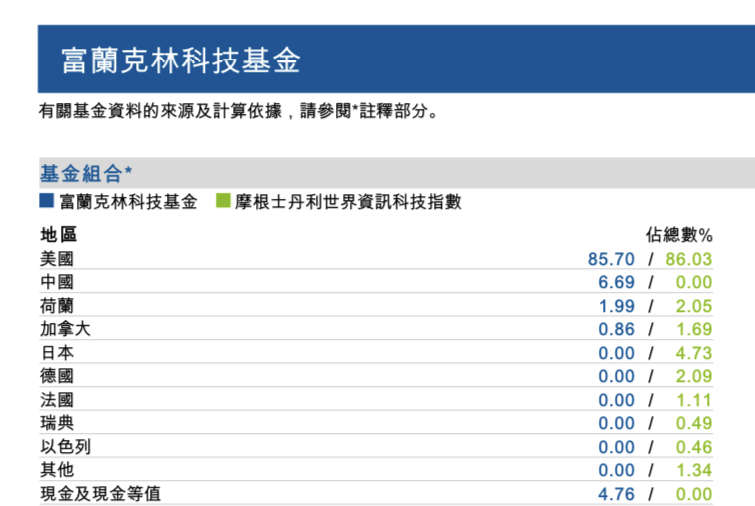Viewport: 755px width, 506px height.
Task: Select the 荷蘭 row label
Action: click(56, 306)
